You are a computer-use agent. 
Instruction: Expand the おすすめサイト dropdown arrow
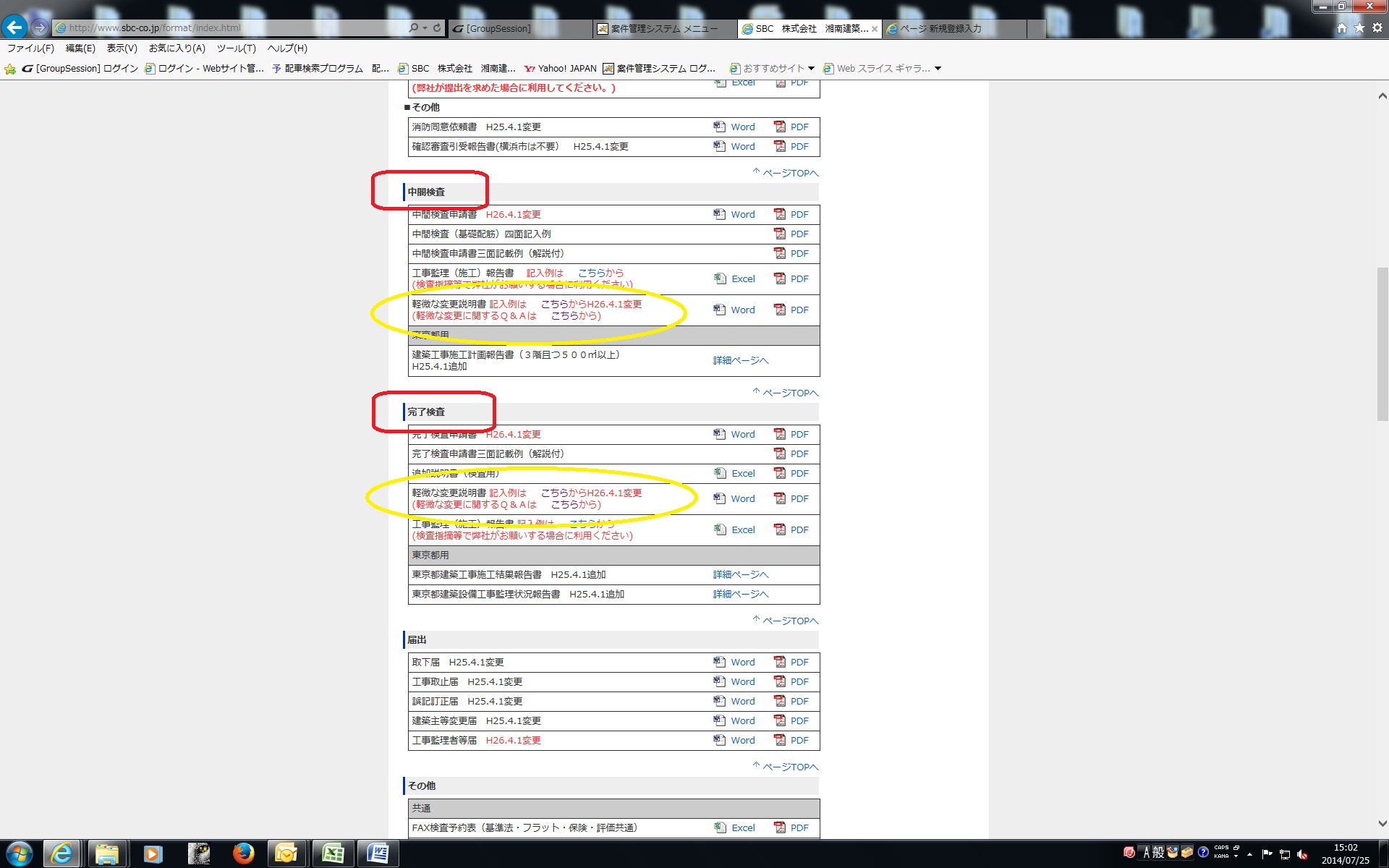pos(811,69)
